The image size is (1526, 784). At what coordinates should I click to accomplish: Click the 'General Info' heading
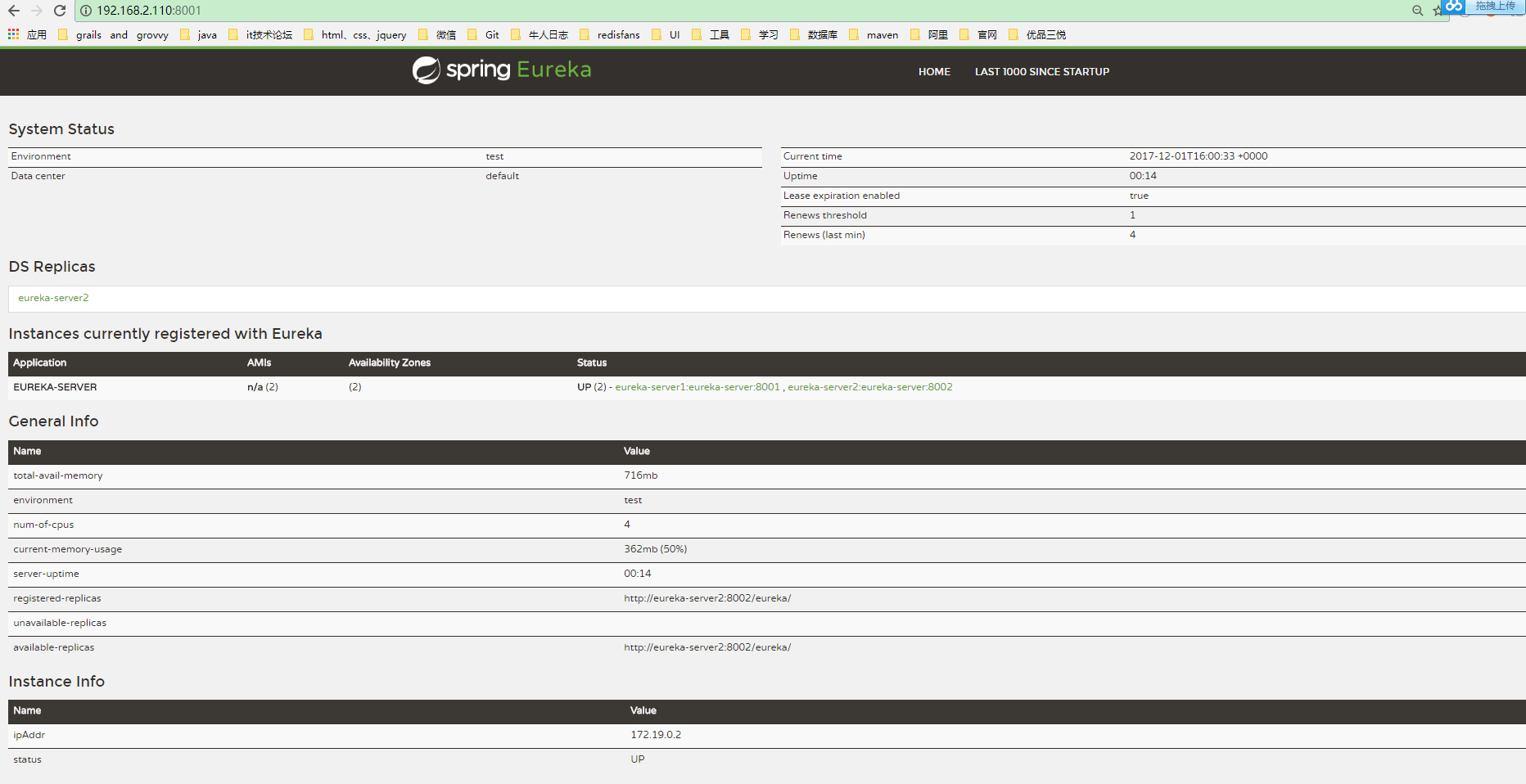tap(54, 421)
